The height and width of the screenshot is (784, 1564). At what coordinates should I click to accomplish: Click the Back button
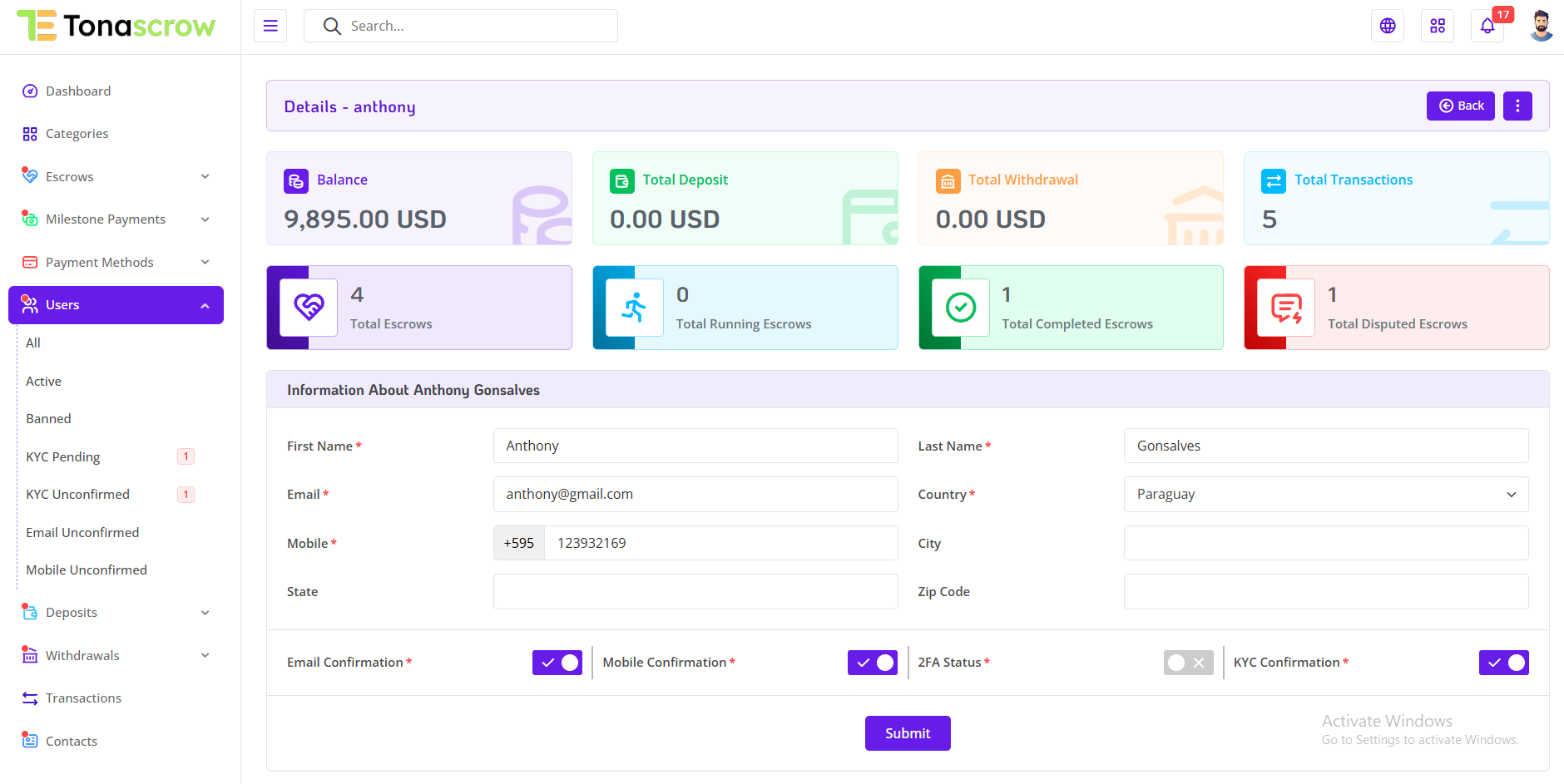tap(1460, 106)
